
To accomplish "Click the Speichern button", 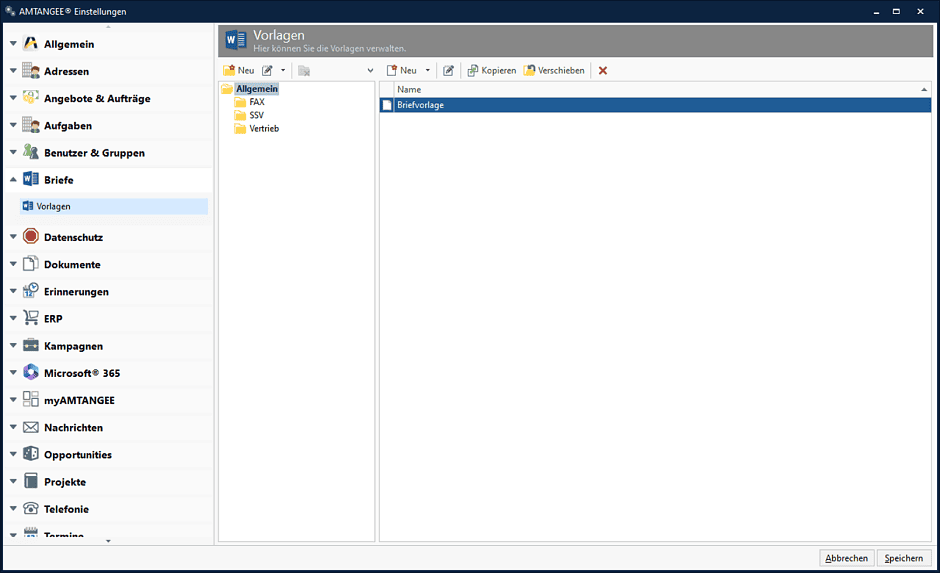I will coord(903,558).
